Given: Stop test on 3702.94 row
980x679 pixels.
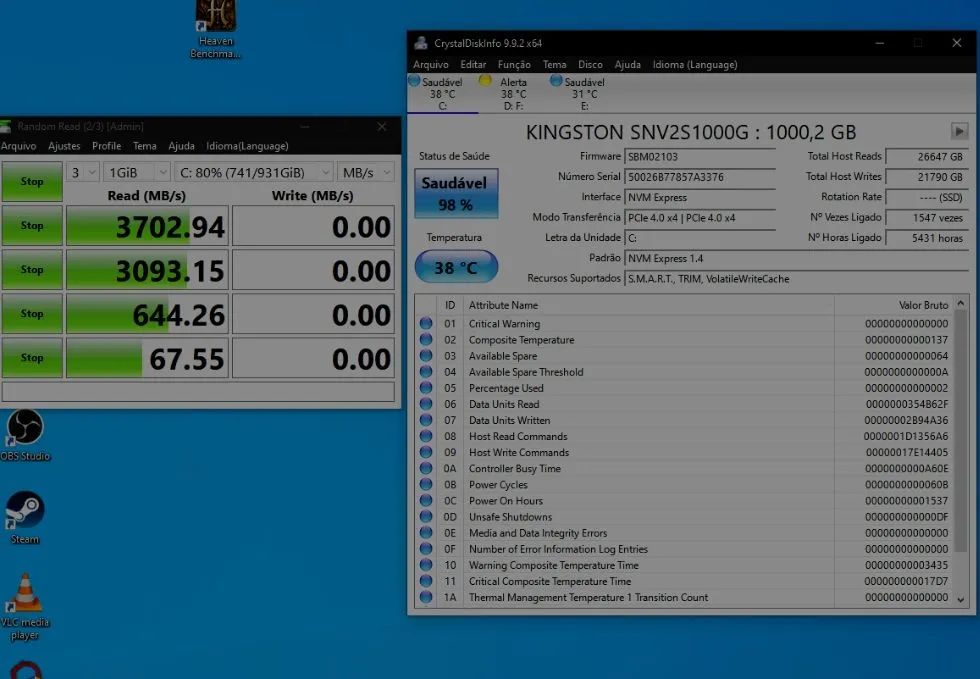Looking at the screenshot, I should tap(32, 226).
